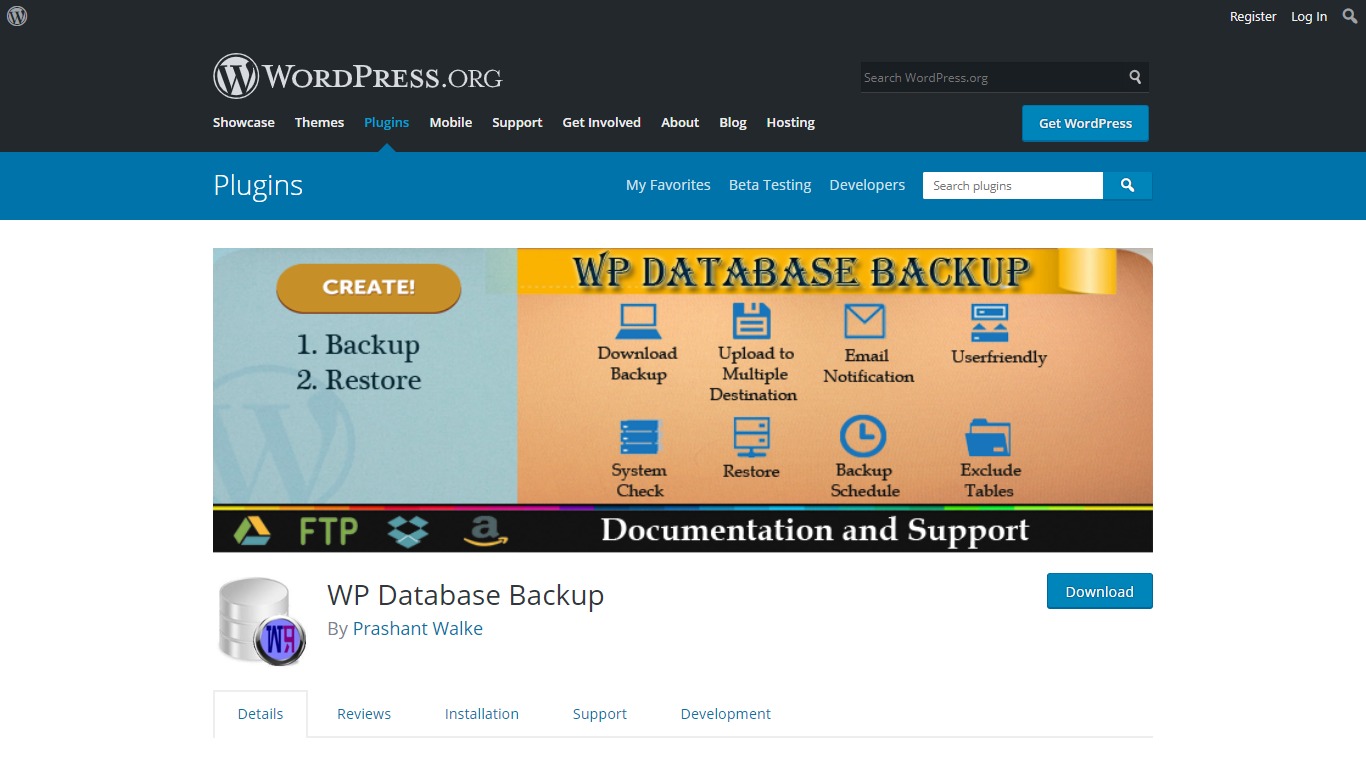Click the Email Notification envelope icon
Screen dimensions: 1366x768
click(865, 321)
